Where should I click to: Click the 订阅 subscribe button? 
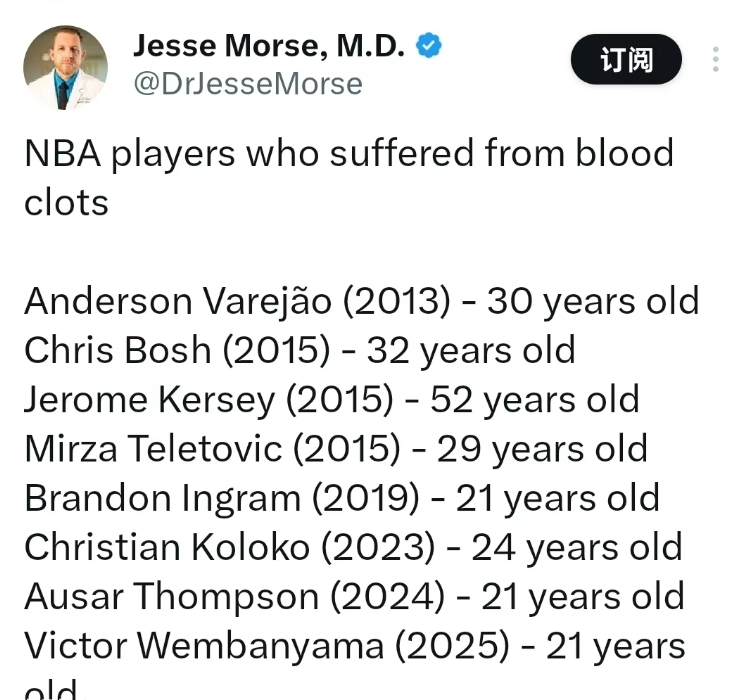pos(626,59)
